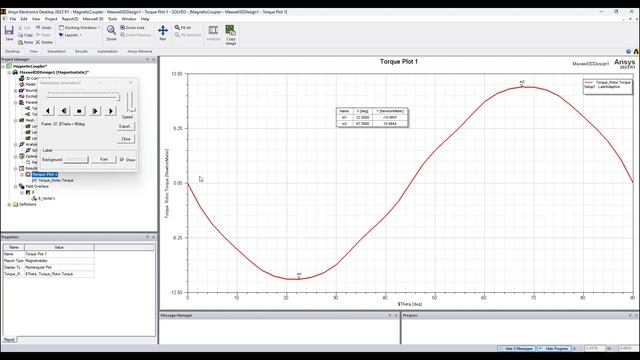Click the Font button in Animation dialog

click(x=104, y=159)
